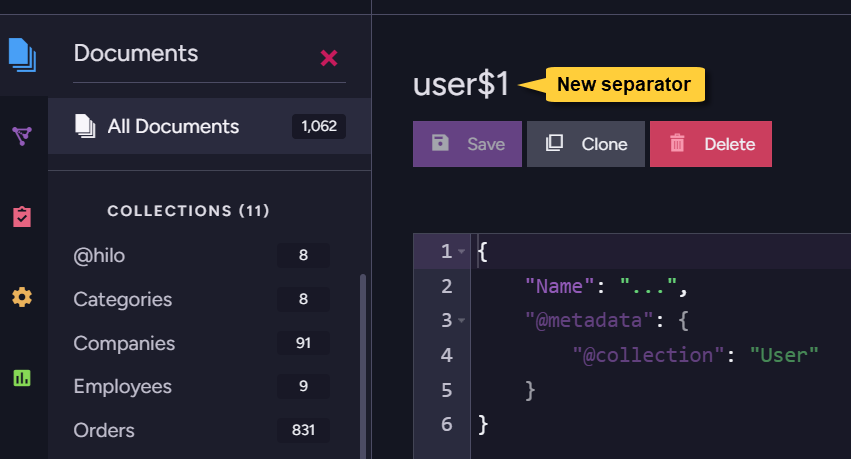The image size is (851, 459).
Task: Click line number 6 in editor gutter
Action: 447,424
